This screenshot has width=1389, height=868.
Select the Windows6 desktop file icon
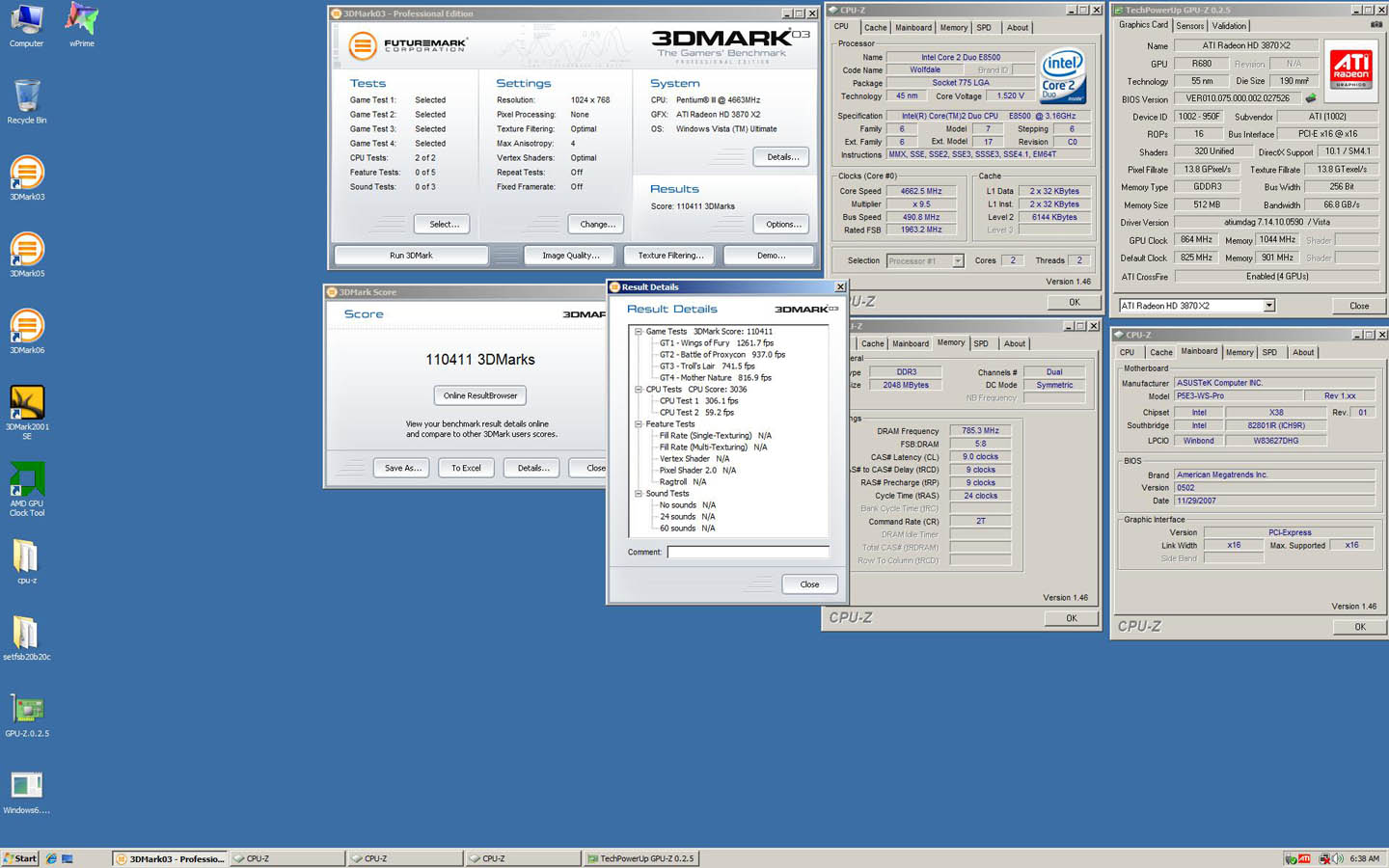click(x=26, y=792)
